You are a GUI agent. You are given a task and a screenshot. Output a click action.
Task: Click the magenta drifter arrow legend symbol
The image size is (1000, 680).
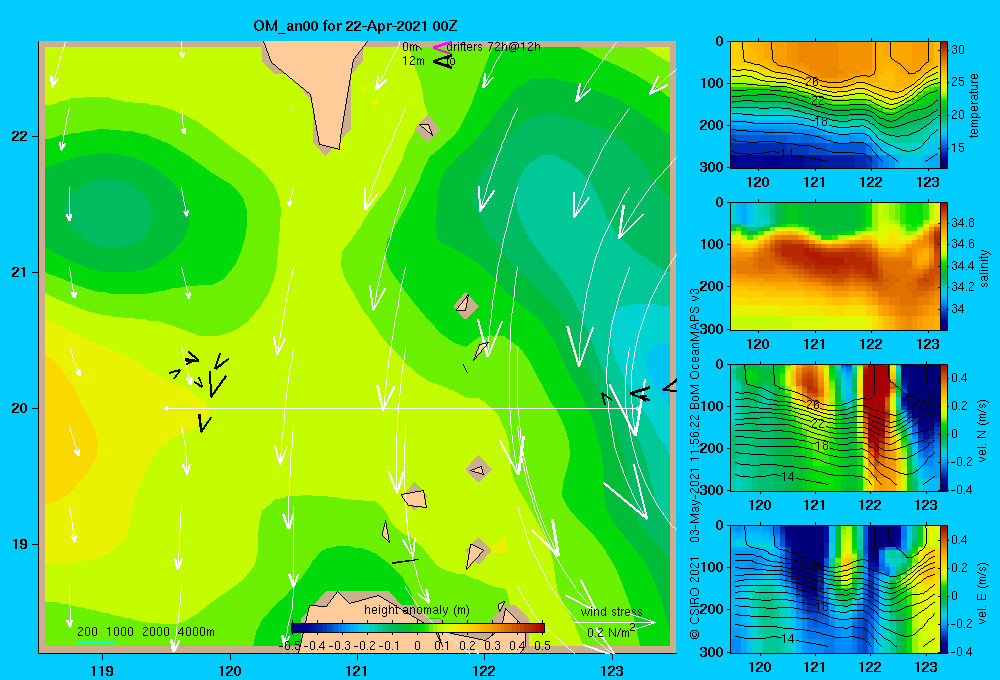coord(441,47)
